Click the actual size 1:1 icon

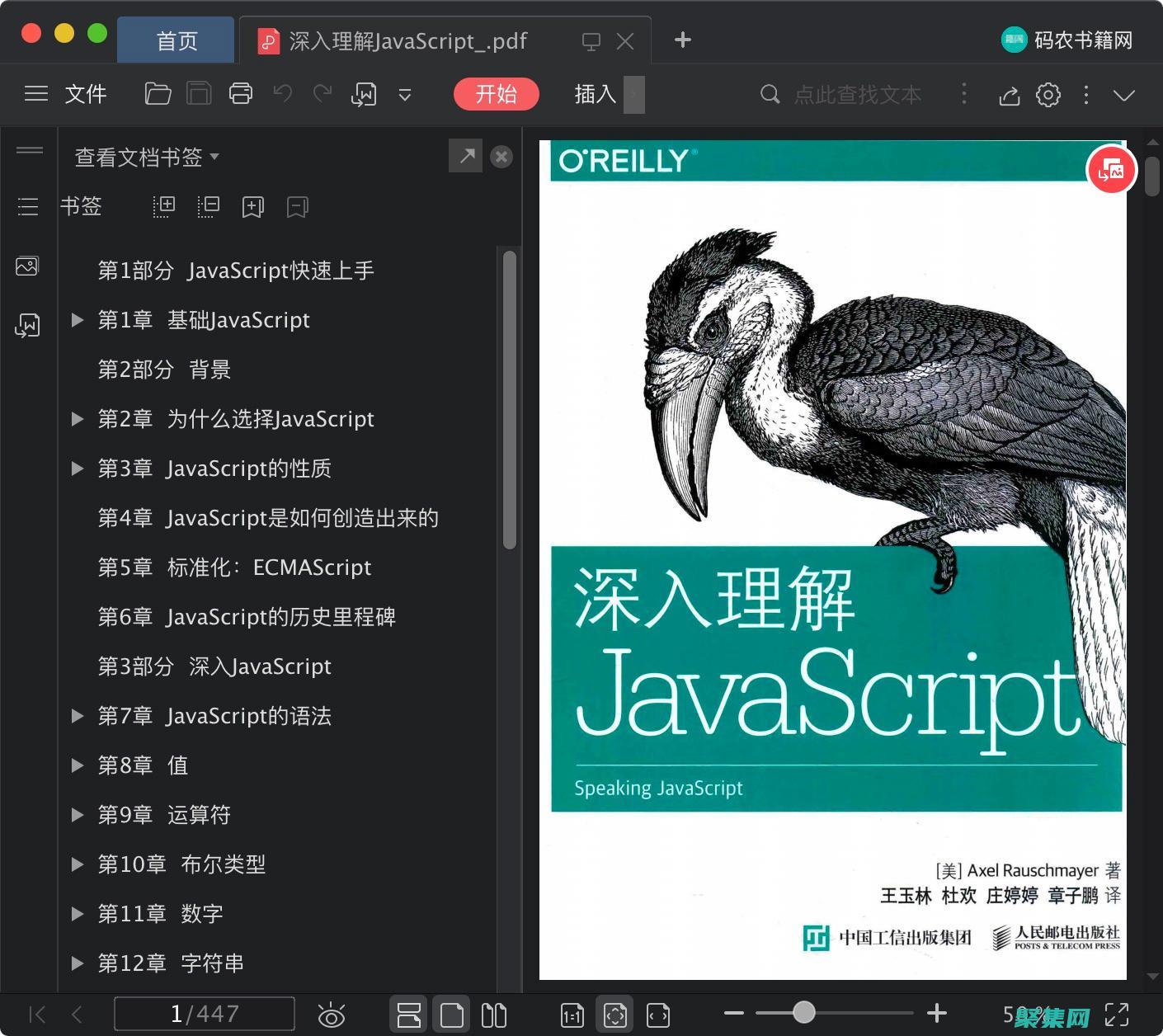572,1014
